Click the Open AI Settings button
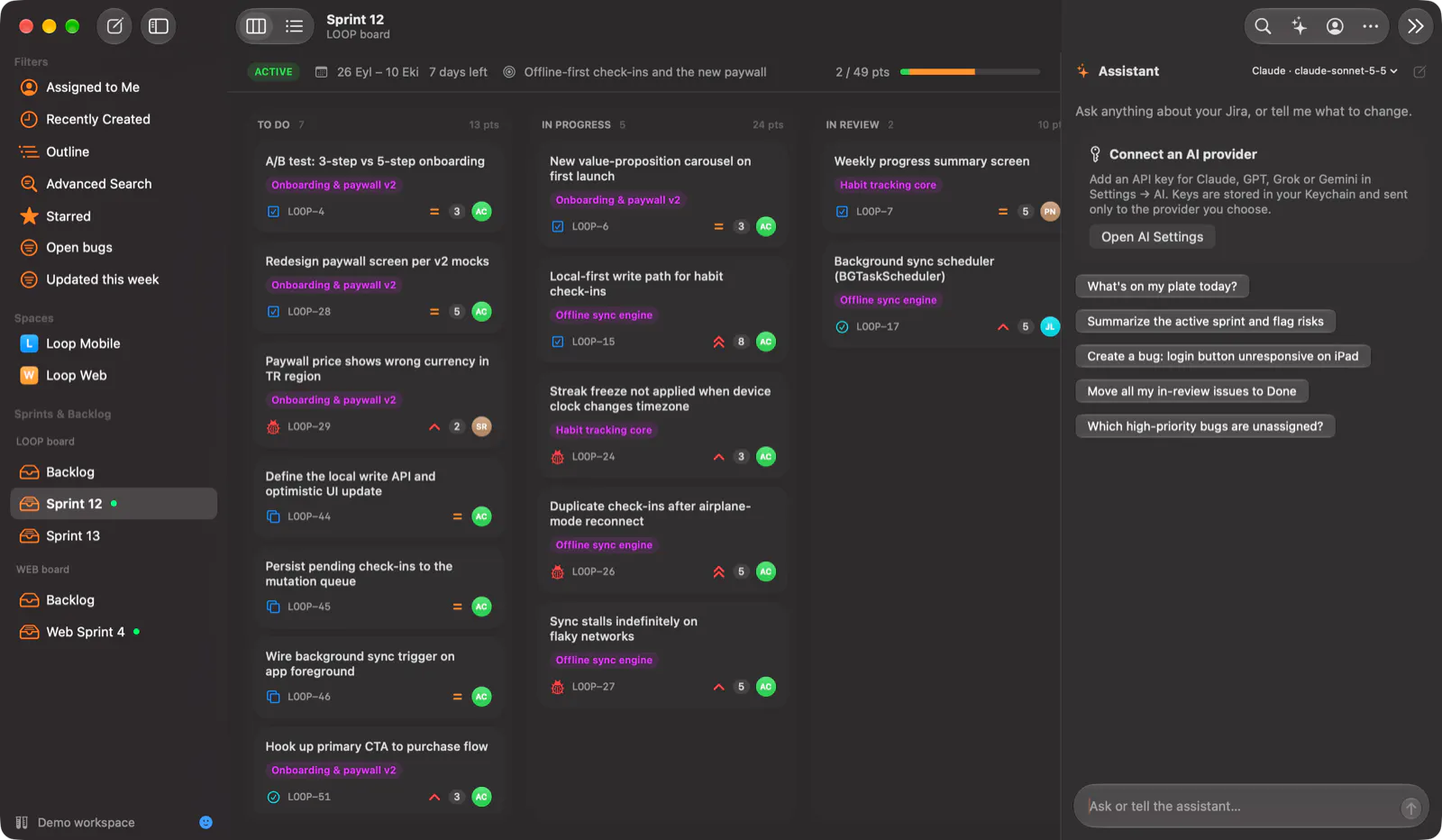Screen dimensions: 1442x840 coord(1152,237)
